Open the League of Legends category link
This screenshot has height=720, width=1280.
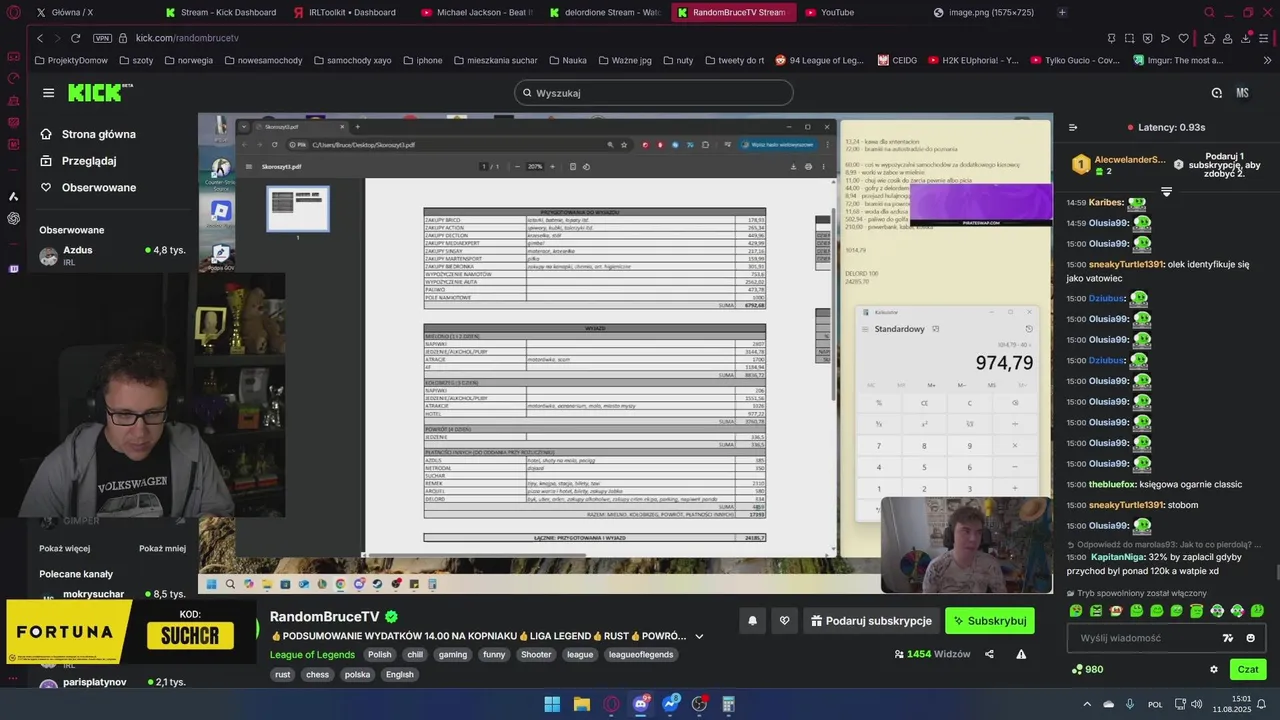pos(312,655)
